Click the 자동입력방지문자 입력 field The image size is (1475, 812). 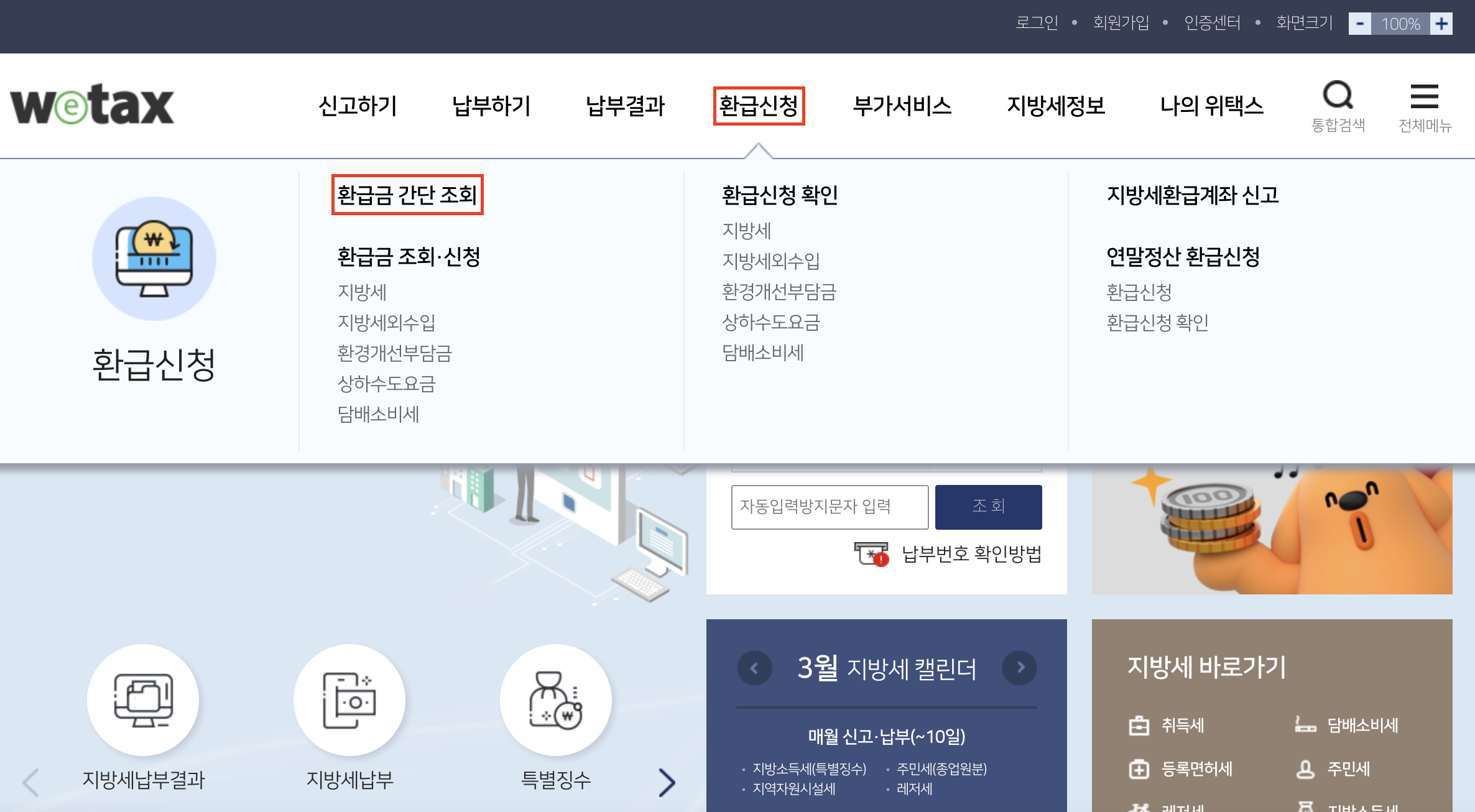830,507
